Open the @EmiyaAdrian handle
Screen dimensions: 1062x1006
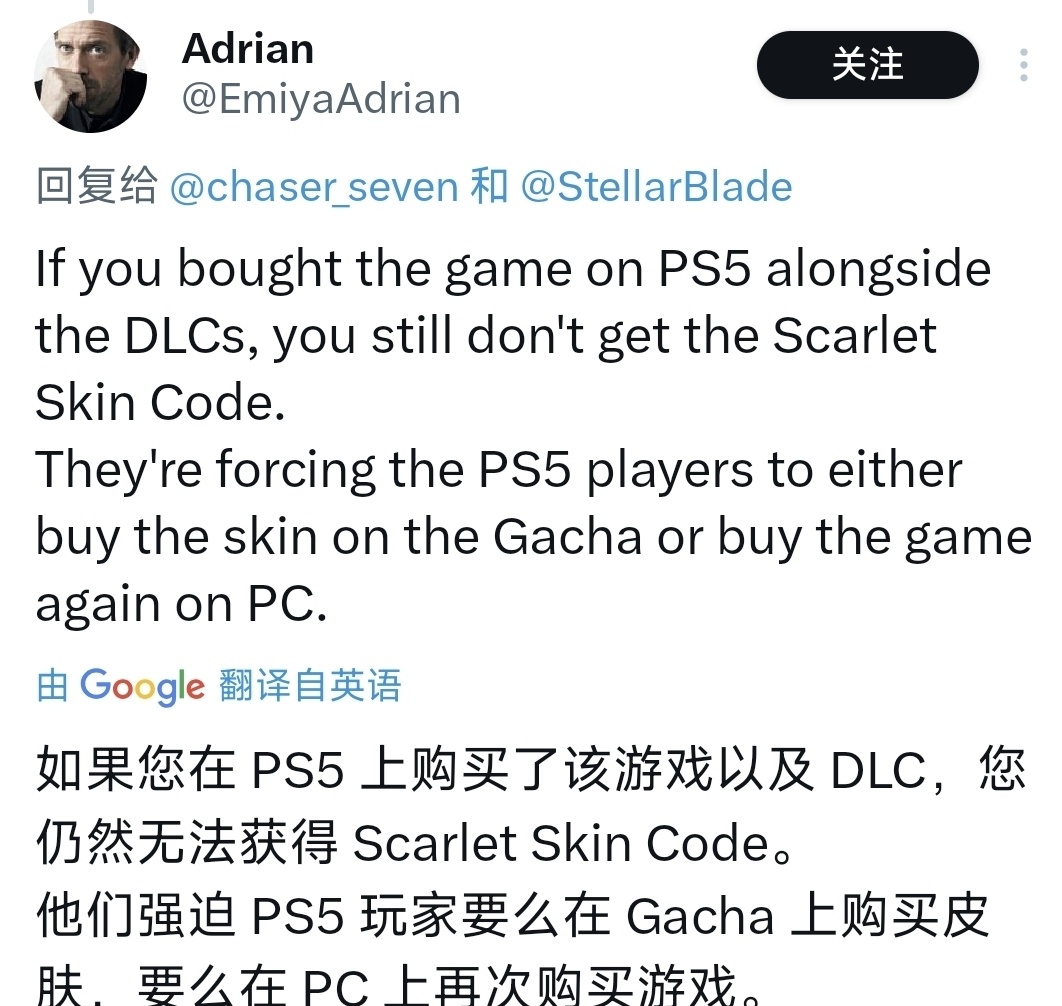pyautogui.click(x=321, y=99)
